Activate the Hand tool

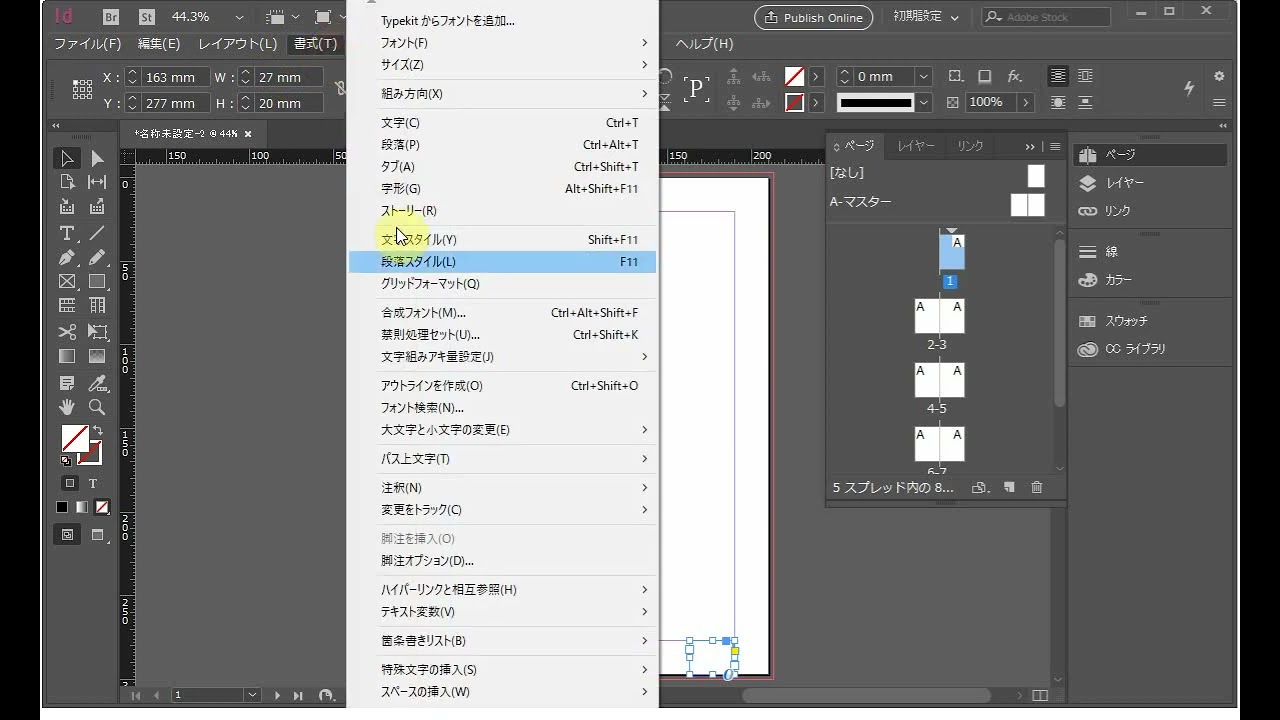(67, 407)
